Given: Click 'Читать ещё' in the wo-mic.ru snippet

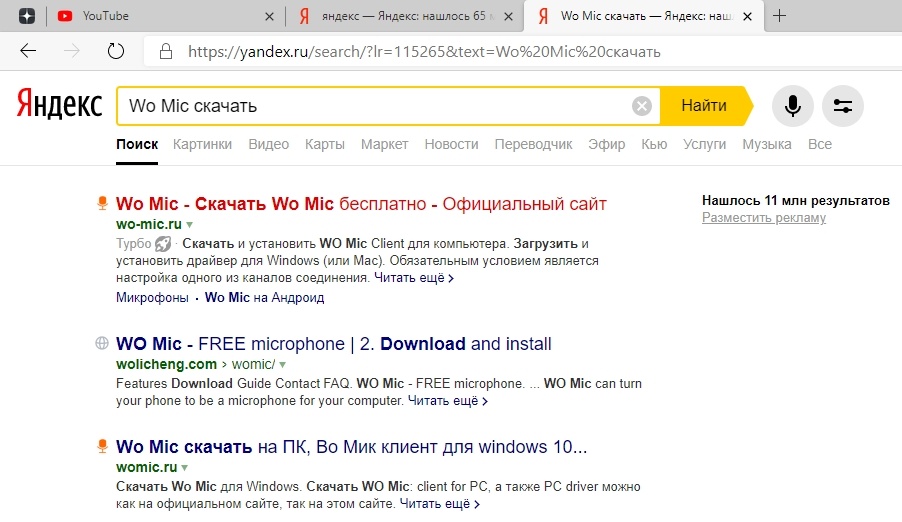Looking at the screenshot, I should pyautogui.click(x=414, y=278).
